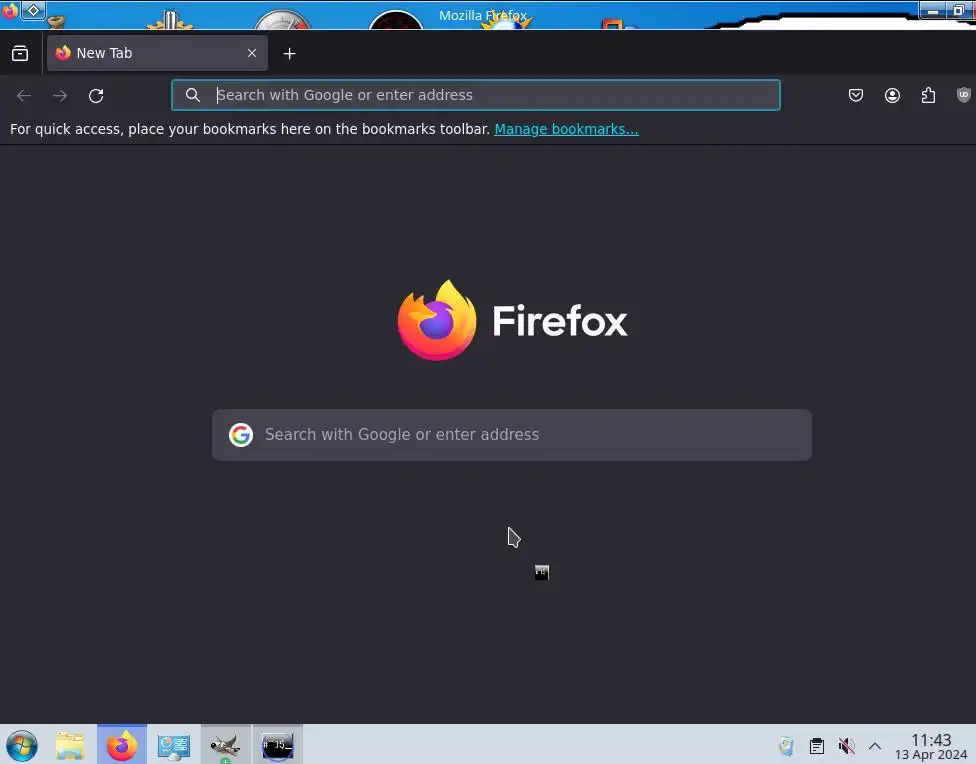Expand the hidden system tray icons arrow

[875, 745]
